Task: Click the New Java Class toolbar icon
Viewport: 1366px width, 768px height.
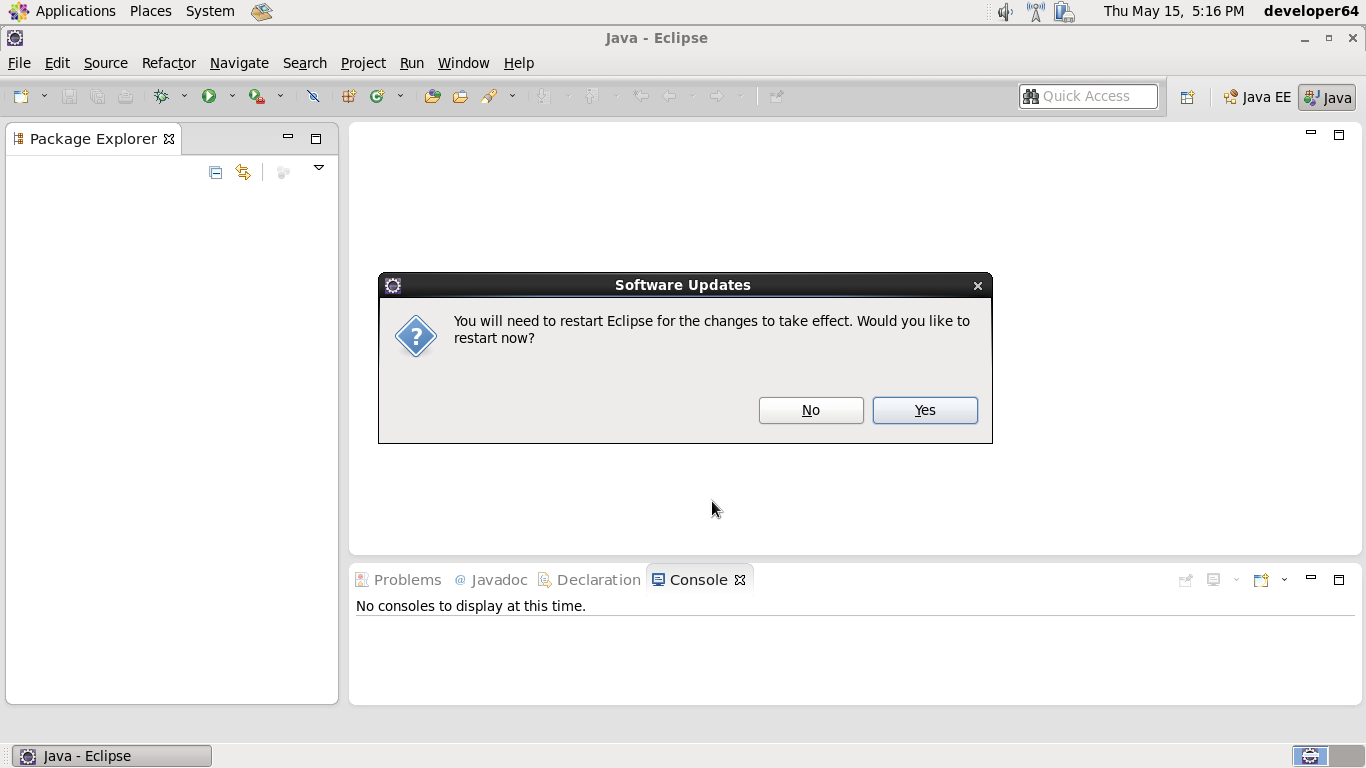Action: click(x=377, y=97)
